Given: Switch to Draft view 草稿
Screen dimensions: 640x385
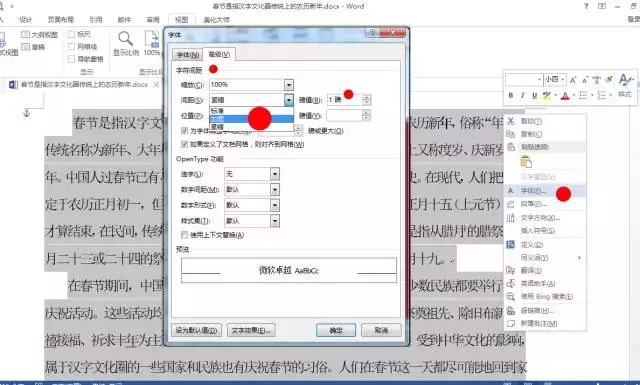Looking at the screenshot, I should pos(33,47).
